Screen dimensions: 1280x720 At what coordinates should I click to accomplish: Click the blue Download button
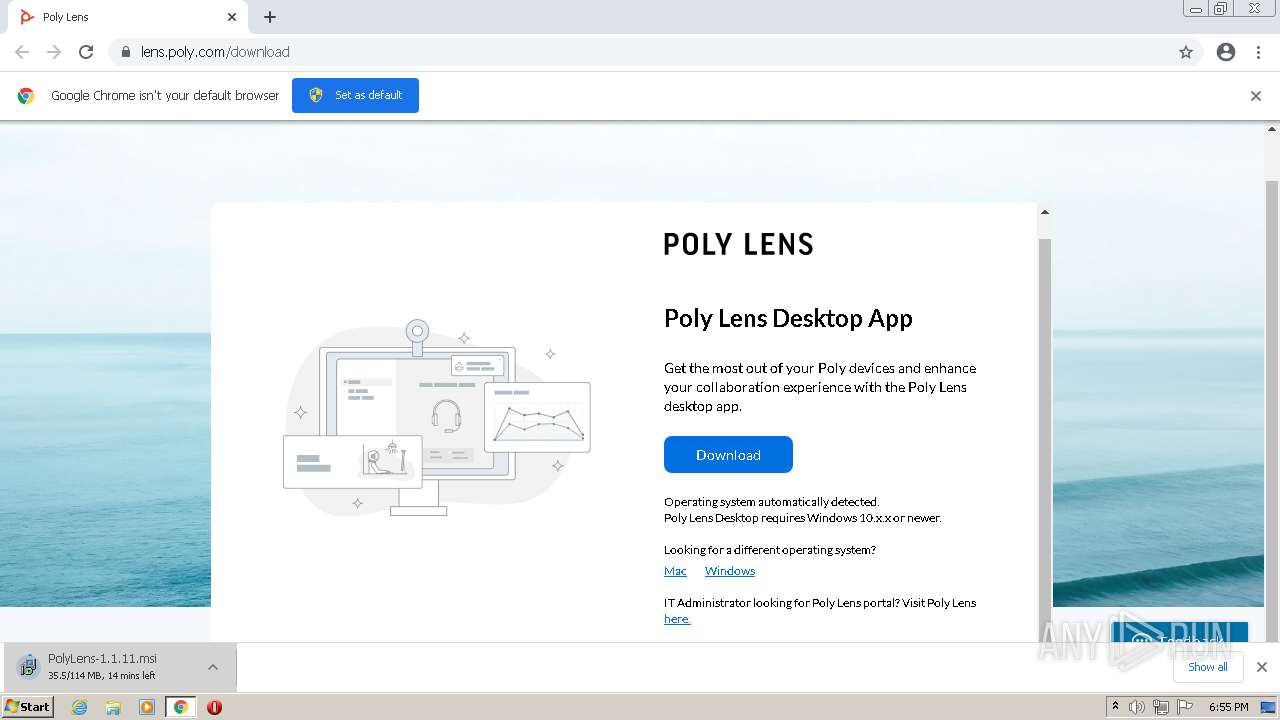pos(728,454)
